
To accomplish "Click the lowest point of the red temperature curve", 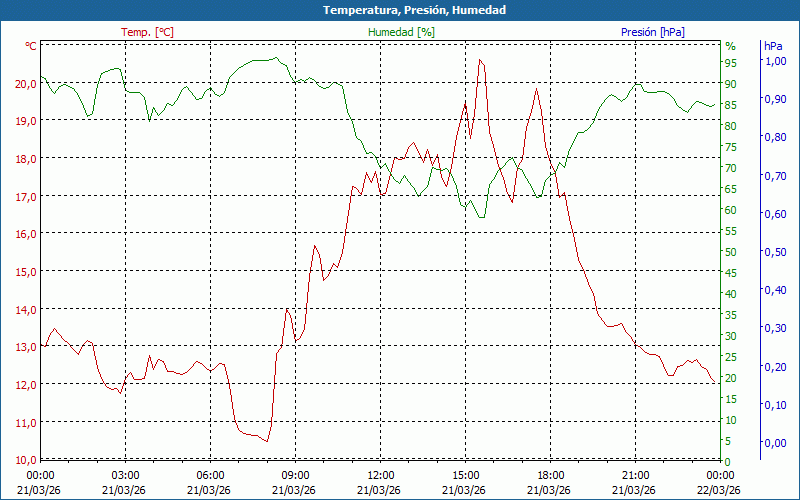I will point(266,441).
